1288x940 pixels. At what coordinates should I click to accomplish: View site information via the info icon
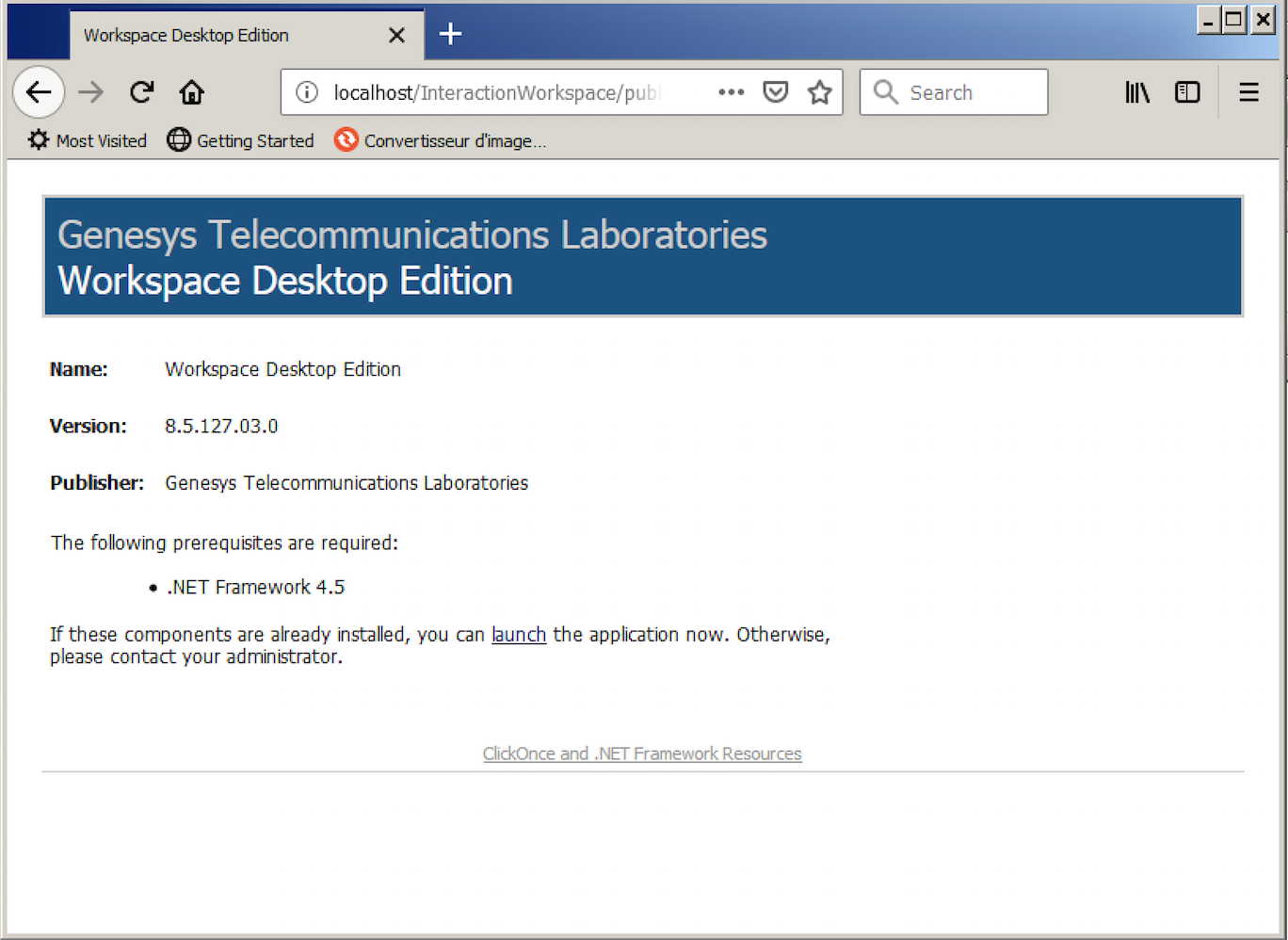[306, 91]
